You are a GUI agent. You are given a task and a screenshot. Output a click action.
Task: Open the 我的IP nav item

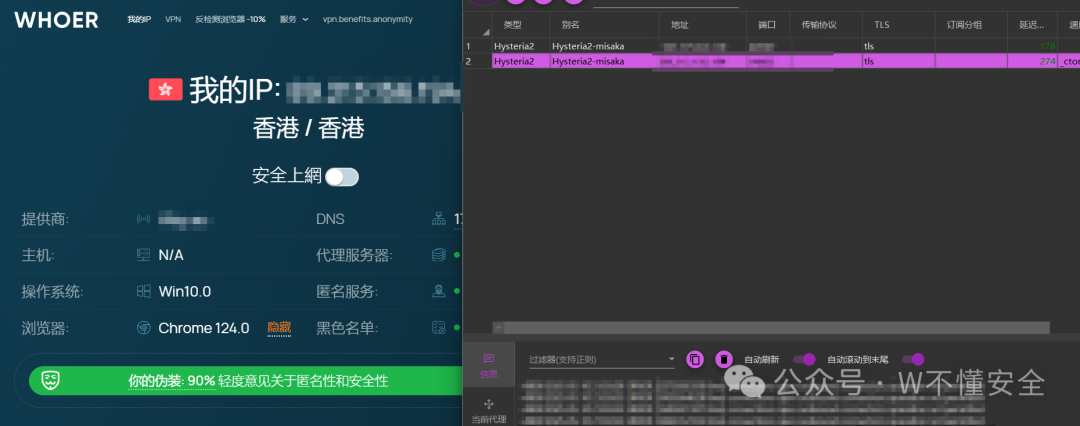click(x=139, y=19)
